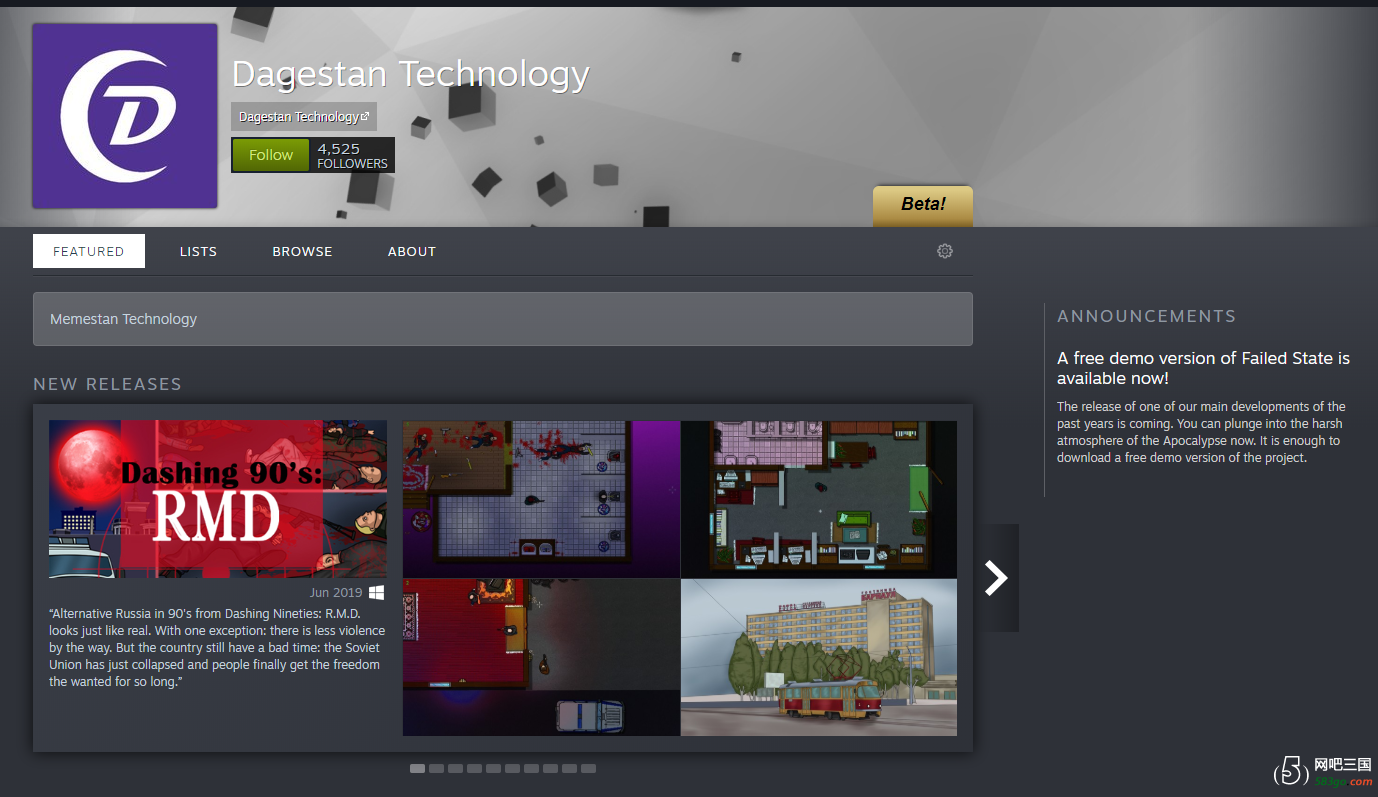Advance carousel with the right arrow

pyautogui.click(x=997, y=577)
